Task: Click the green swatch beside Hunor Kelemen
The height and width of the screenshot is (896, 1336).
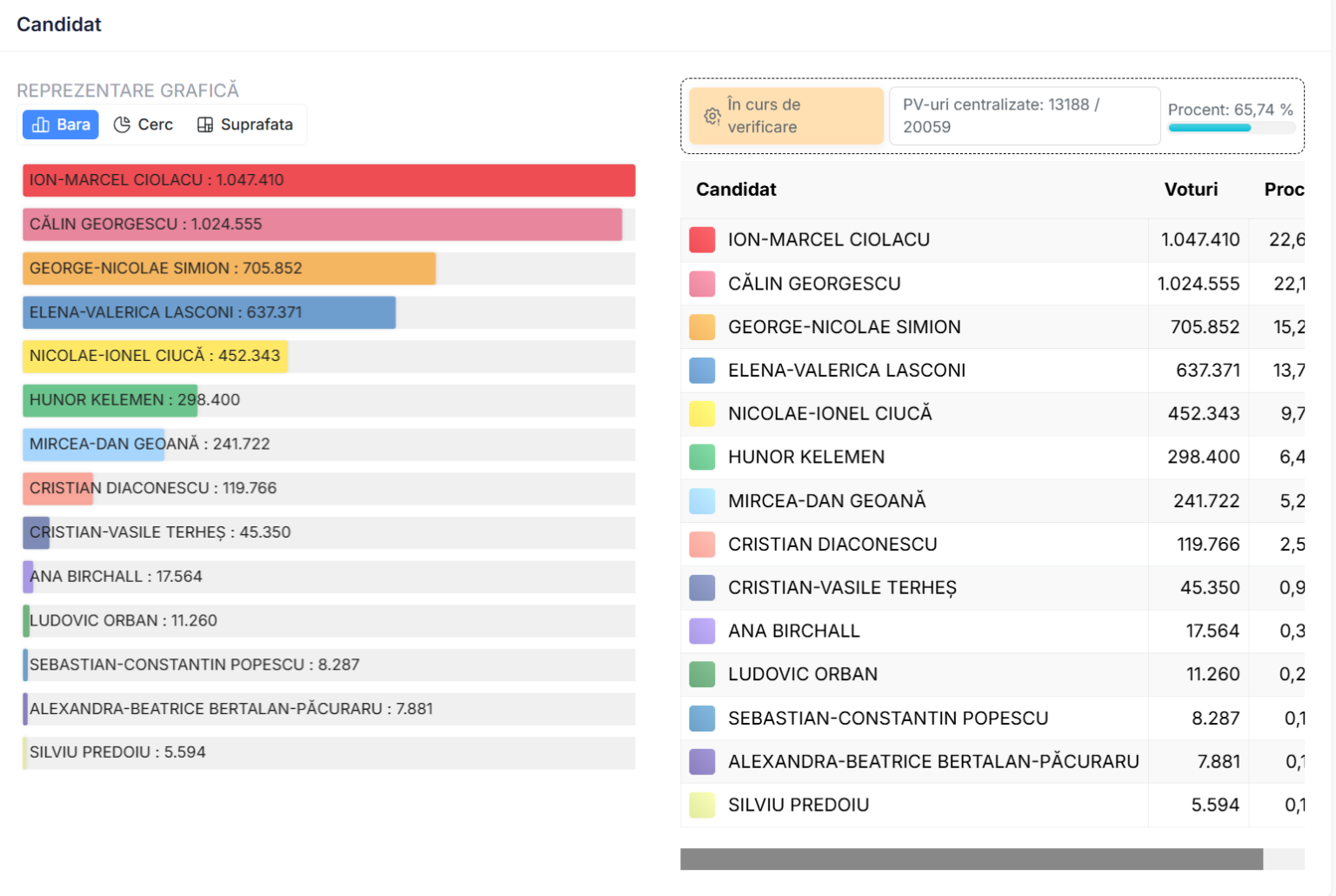Action: [x=702, y=458]
